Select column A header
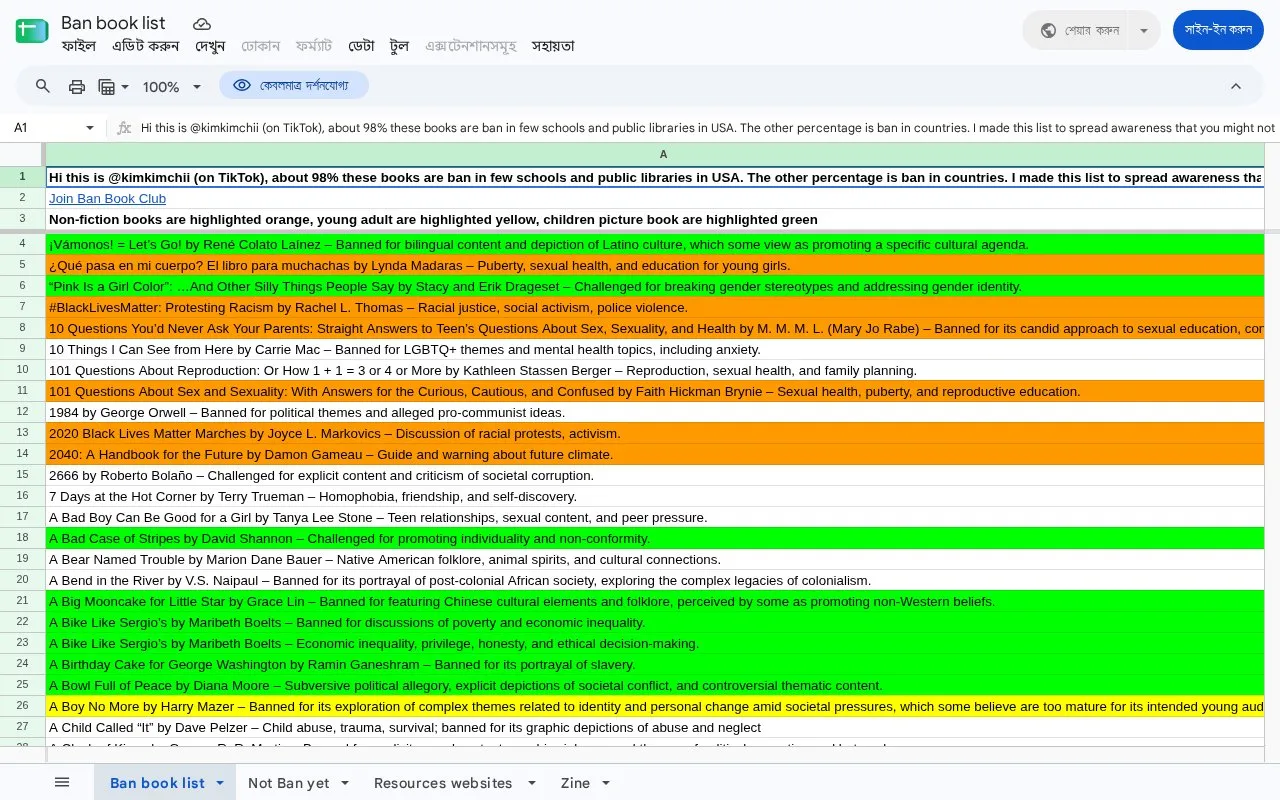Image resolution: width=1280 pixels, height=800 pixels. pyautogui.click(x=655, y=154)
